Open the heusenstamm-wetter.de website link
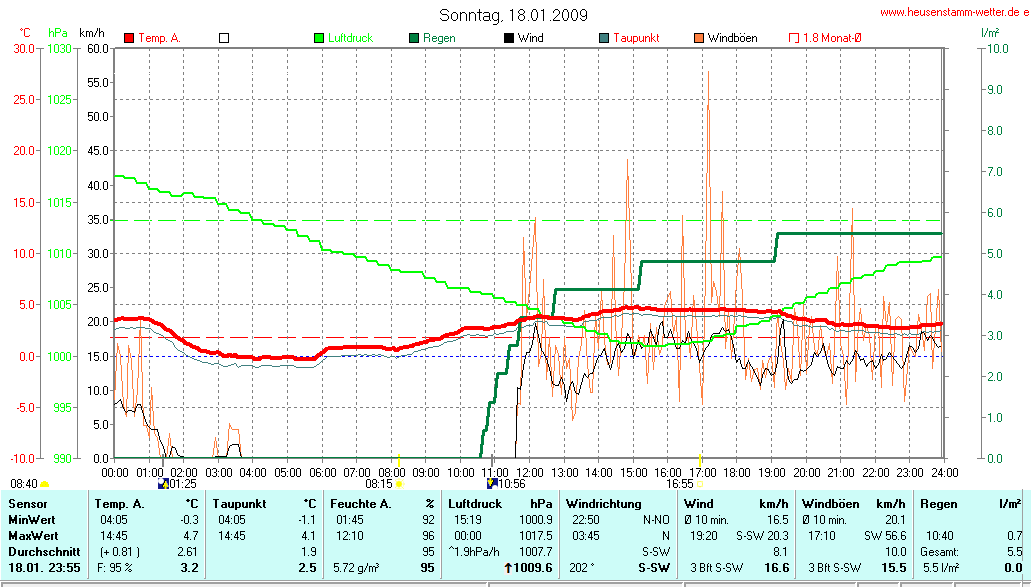This screenshot has height=587, width=1034. click(954, 13)
